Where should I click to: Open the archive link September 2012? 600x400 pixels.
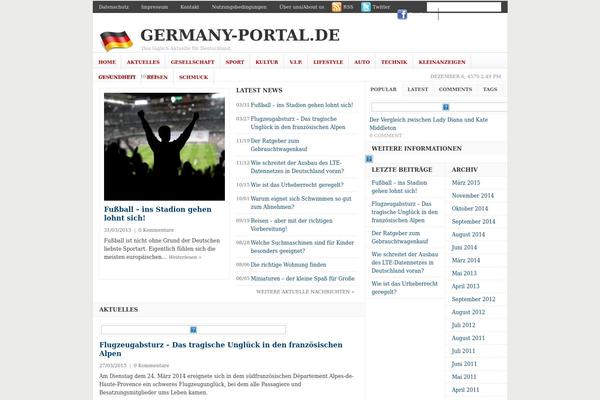click(473, 299)
